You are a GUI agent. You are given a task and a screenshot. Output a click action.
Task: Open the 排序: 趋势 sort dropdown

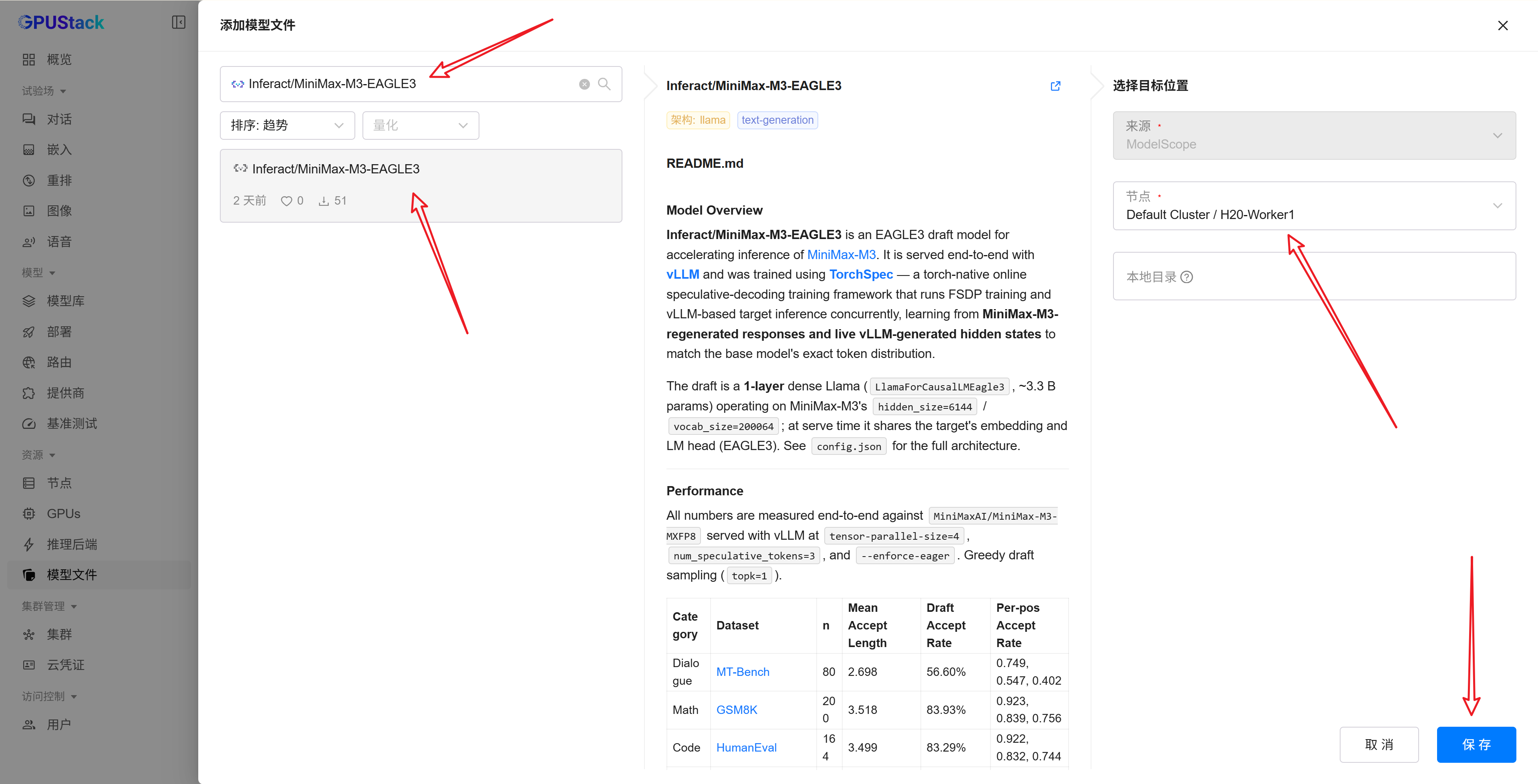287,125
